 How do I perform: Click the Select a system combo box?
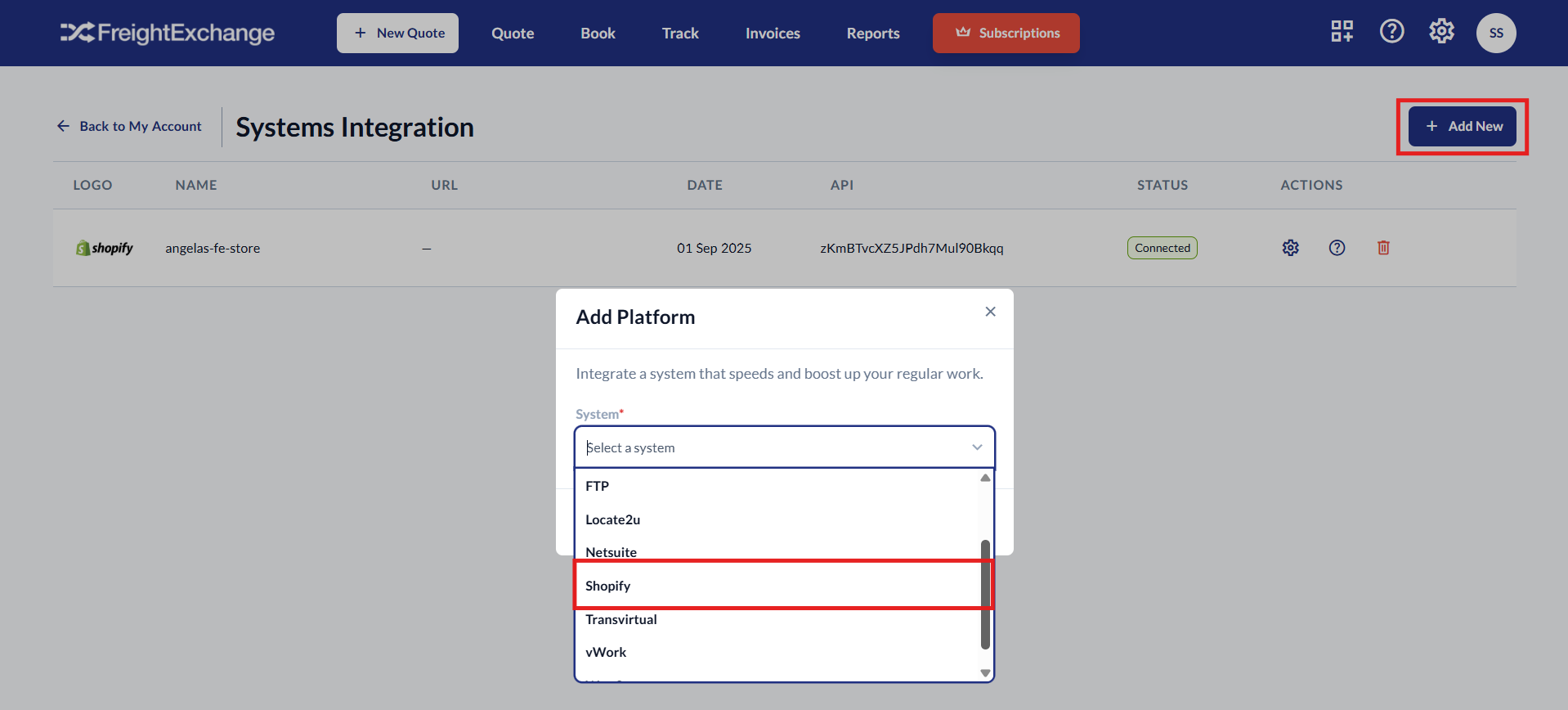point(784,447)
